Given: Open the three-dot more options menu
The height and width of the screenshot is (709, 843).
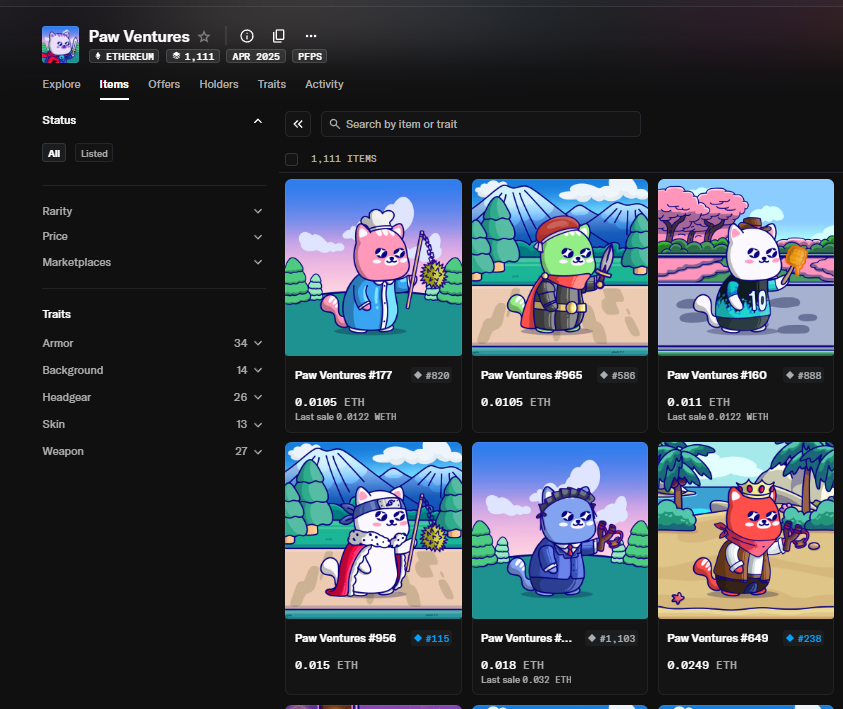Looking at the screenshot, I should [311, 36].
